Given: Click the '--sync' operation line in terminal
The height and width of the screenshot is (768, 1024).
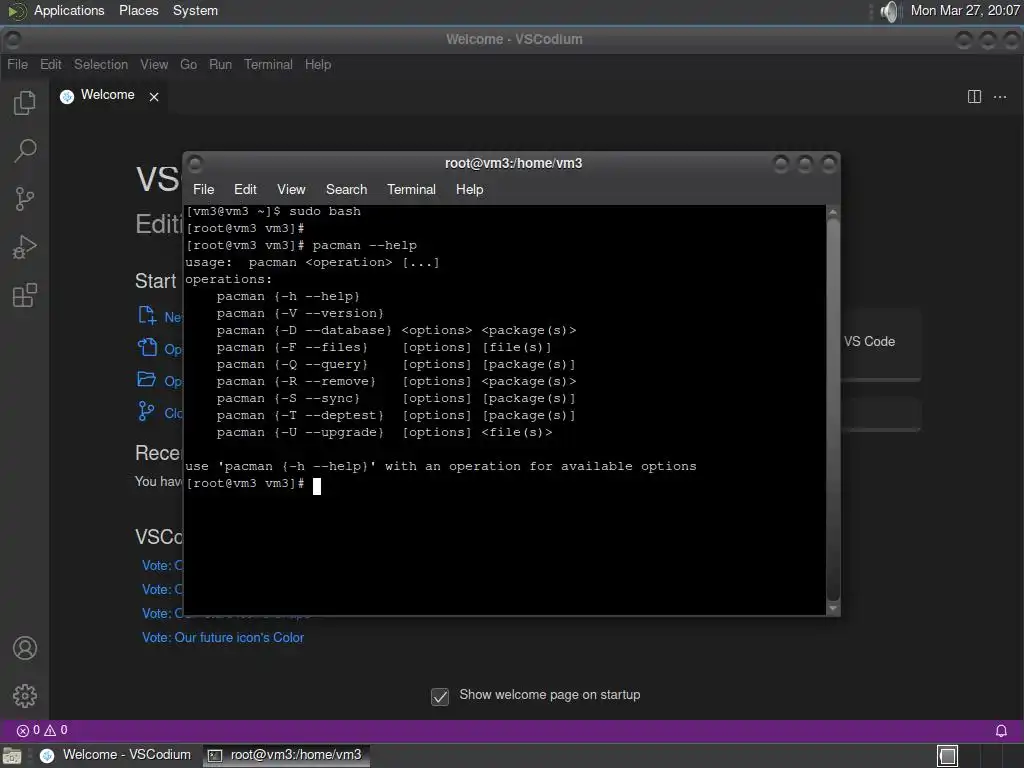Looking at the screenshot, I should pos(396,398).
